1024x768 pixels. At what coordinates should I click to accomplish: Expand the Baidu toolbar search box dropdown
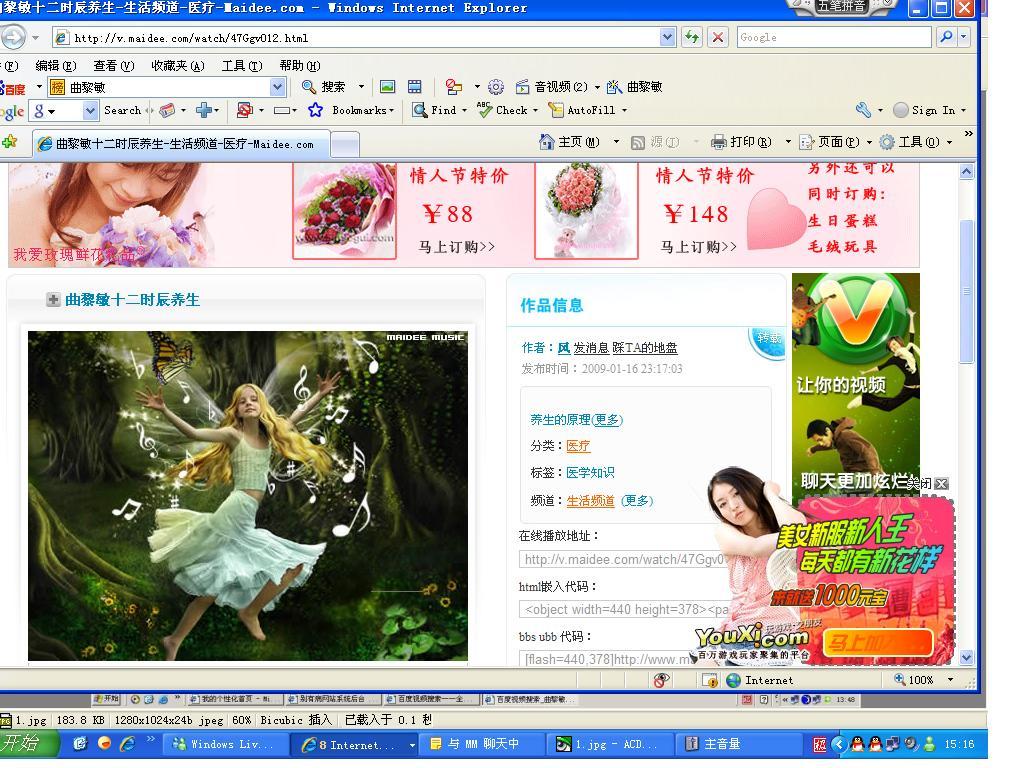tap(277, 87)
